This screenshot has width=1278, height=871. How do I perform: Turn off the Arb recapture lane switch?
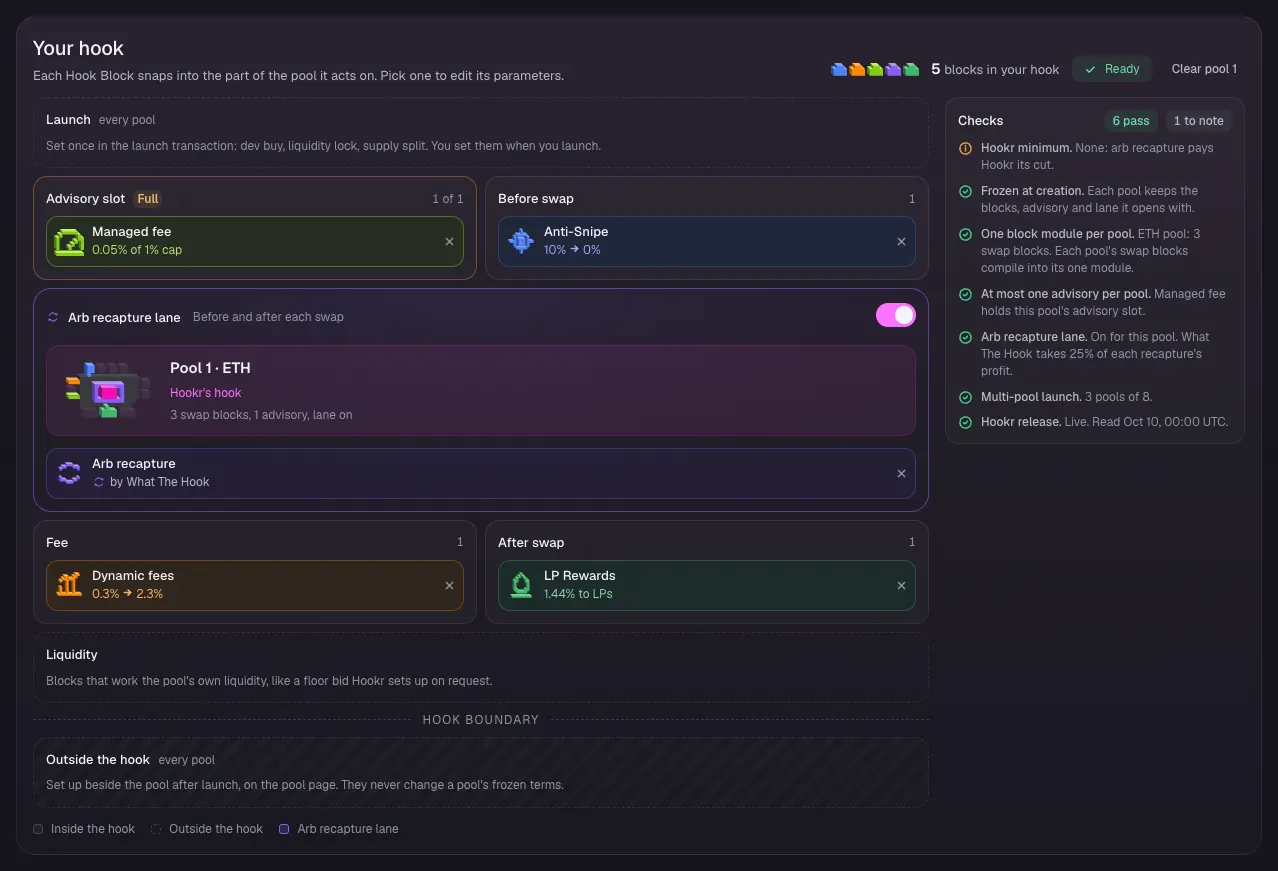896,315
